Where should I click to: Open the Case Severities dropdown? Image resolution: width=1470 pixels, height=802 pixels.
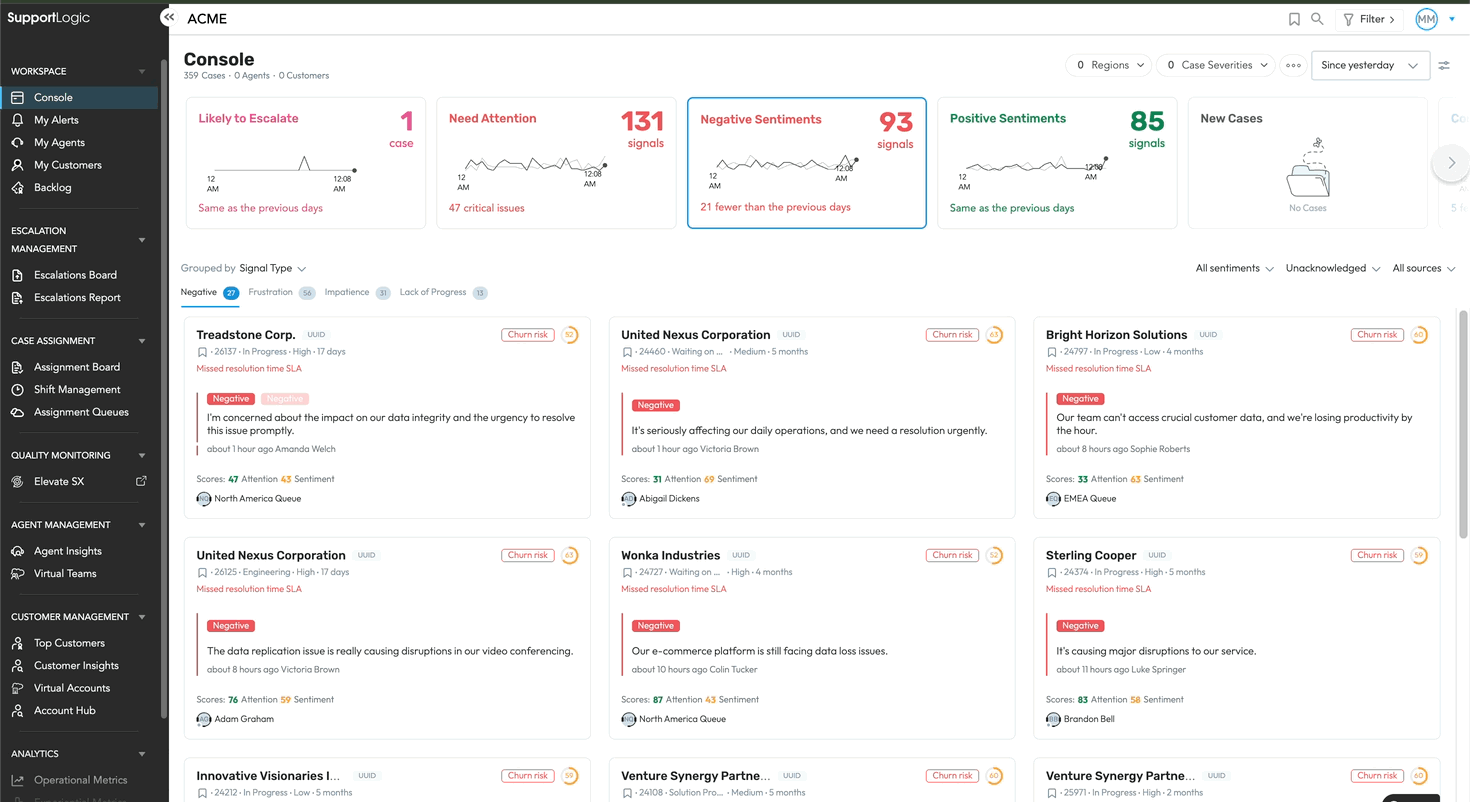coord(1216,65)
